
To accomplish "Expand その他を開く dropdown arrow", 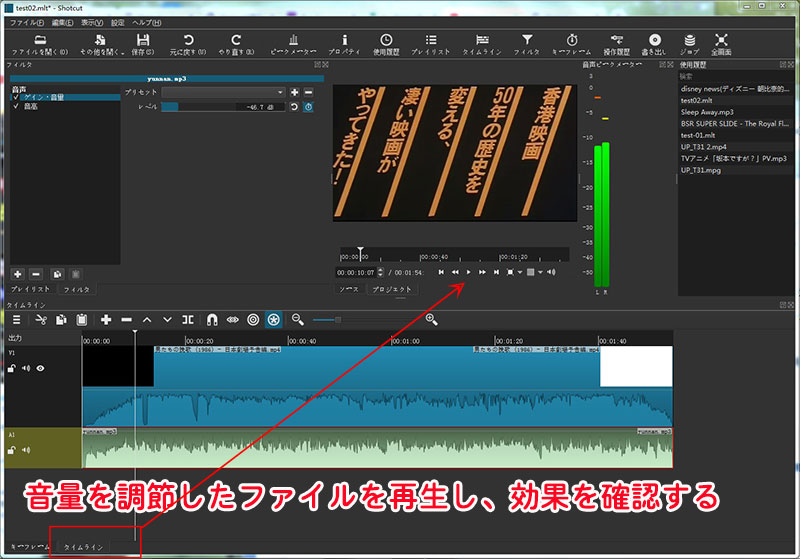I will click(x=123, y=53).
